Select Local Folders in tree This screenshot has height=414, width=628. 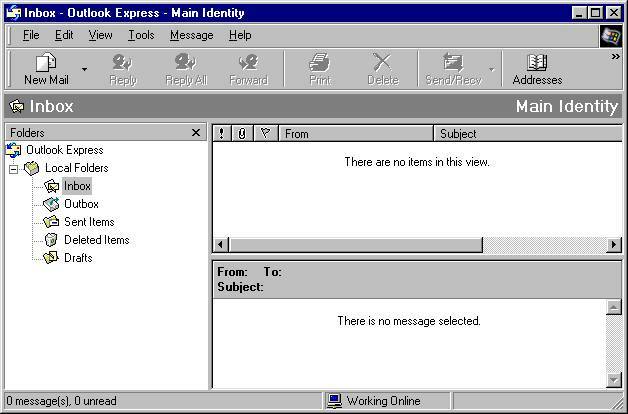coord(76,168)
